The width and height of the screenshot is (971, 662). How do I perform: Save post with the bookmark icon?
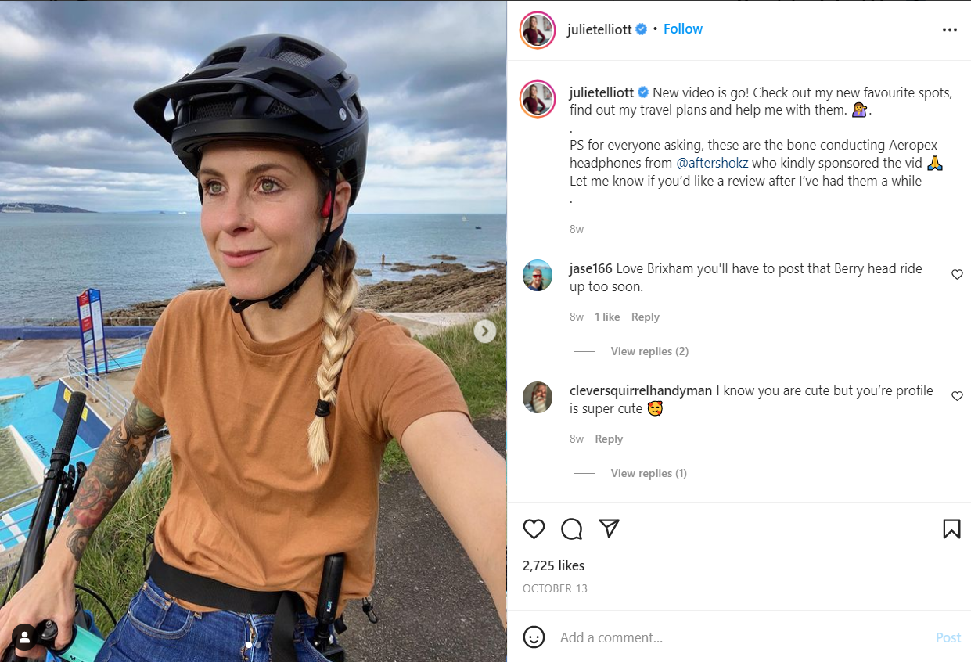click(x=951, y=529)
